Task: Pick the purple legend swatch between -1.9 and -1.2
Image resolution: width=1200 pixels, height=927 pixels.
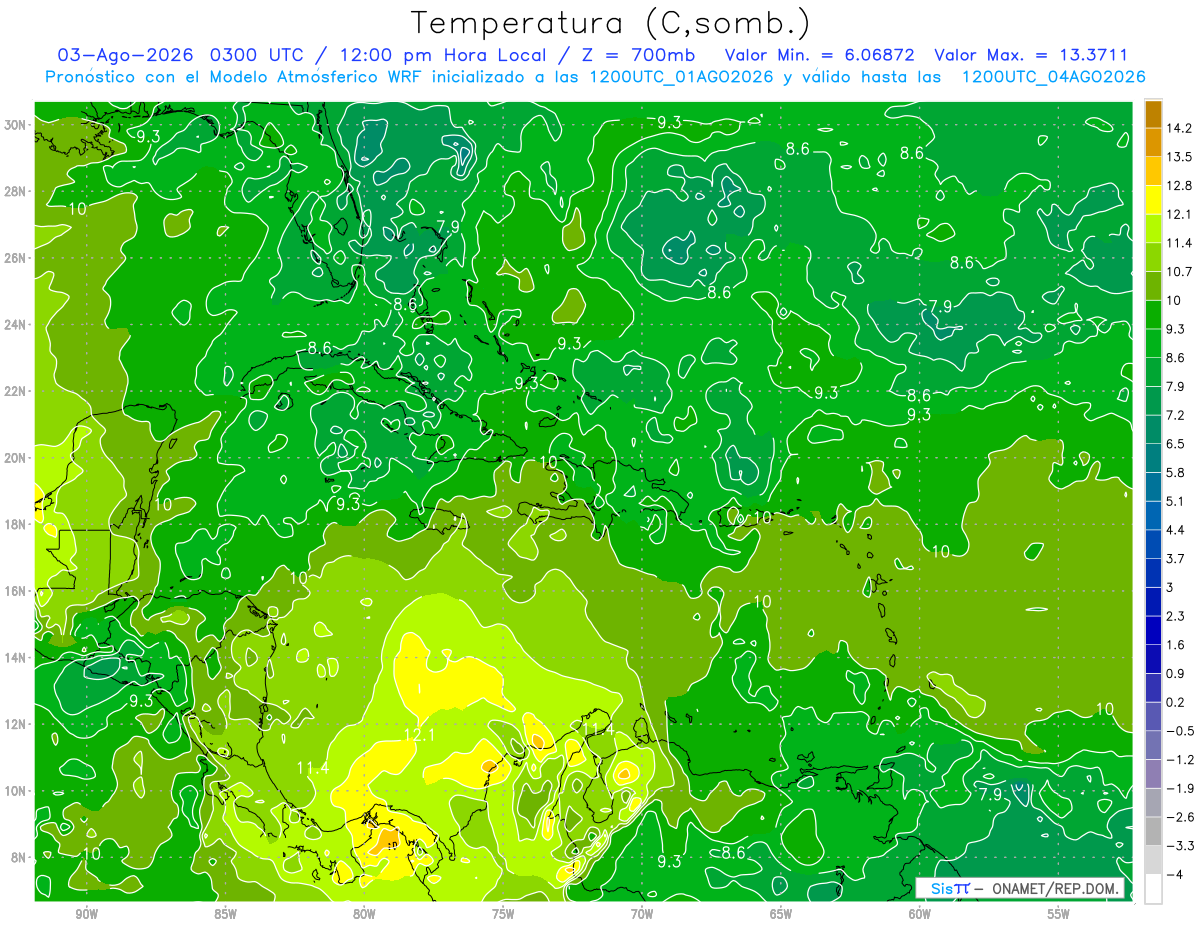Action: coord(1153,774)
